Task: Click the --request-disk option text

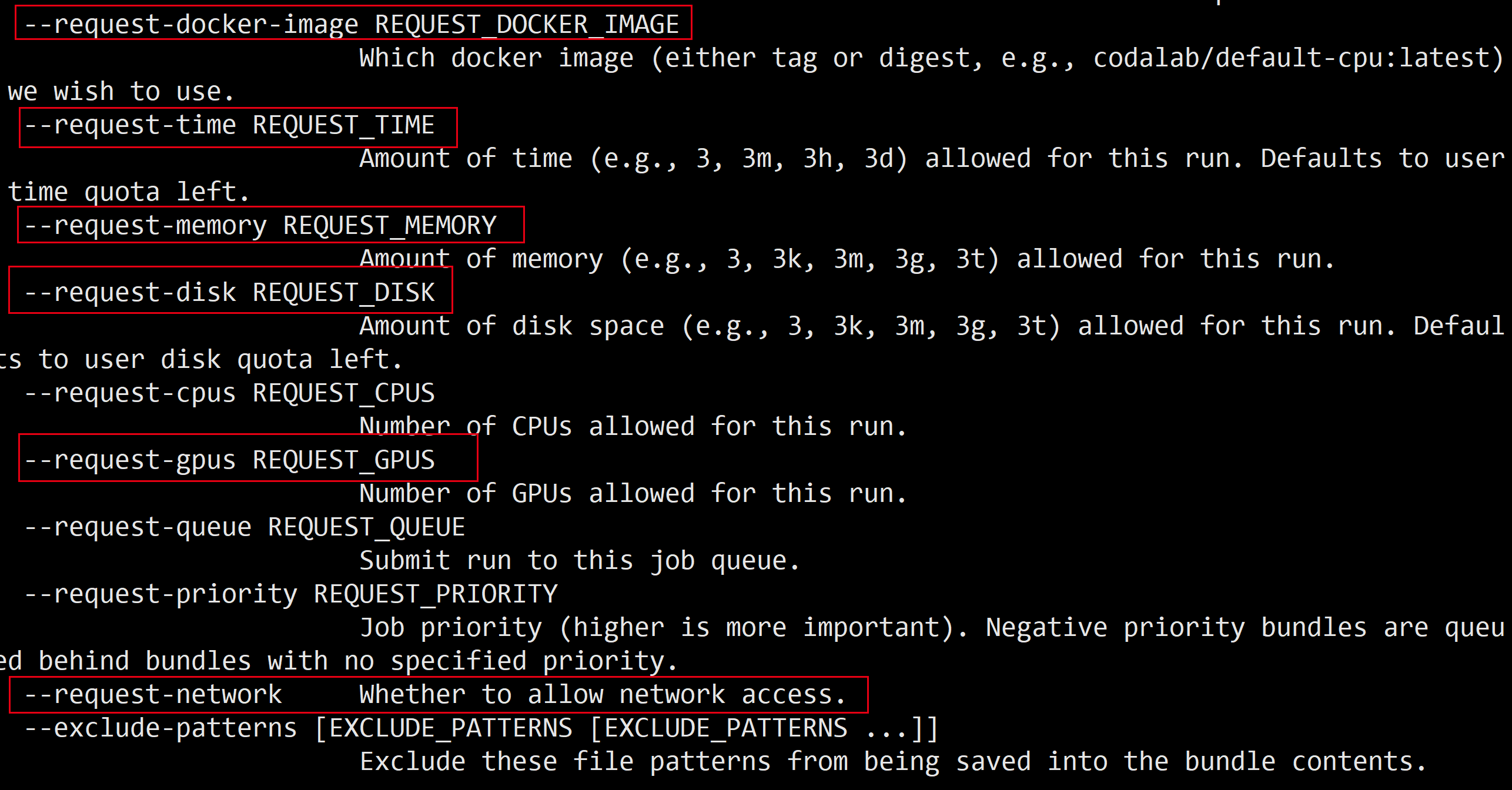Action: tap(130, 293)
